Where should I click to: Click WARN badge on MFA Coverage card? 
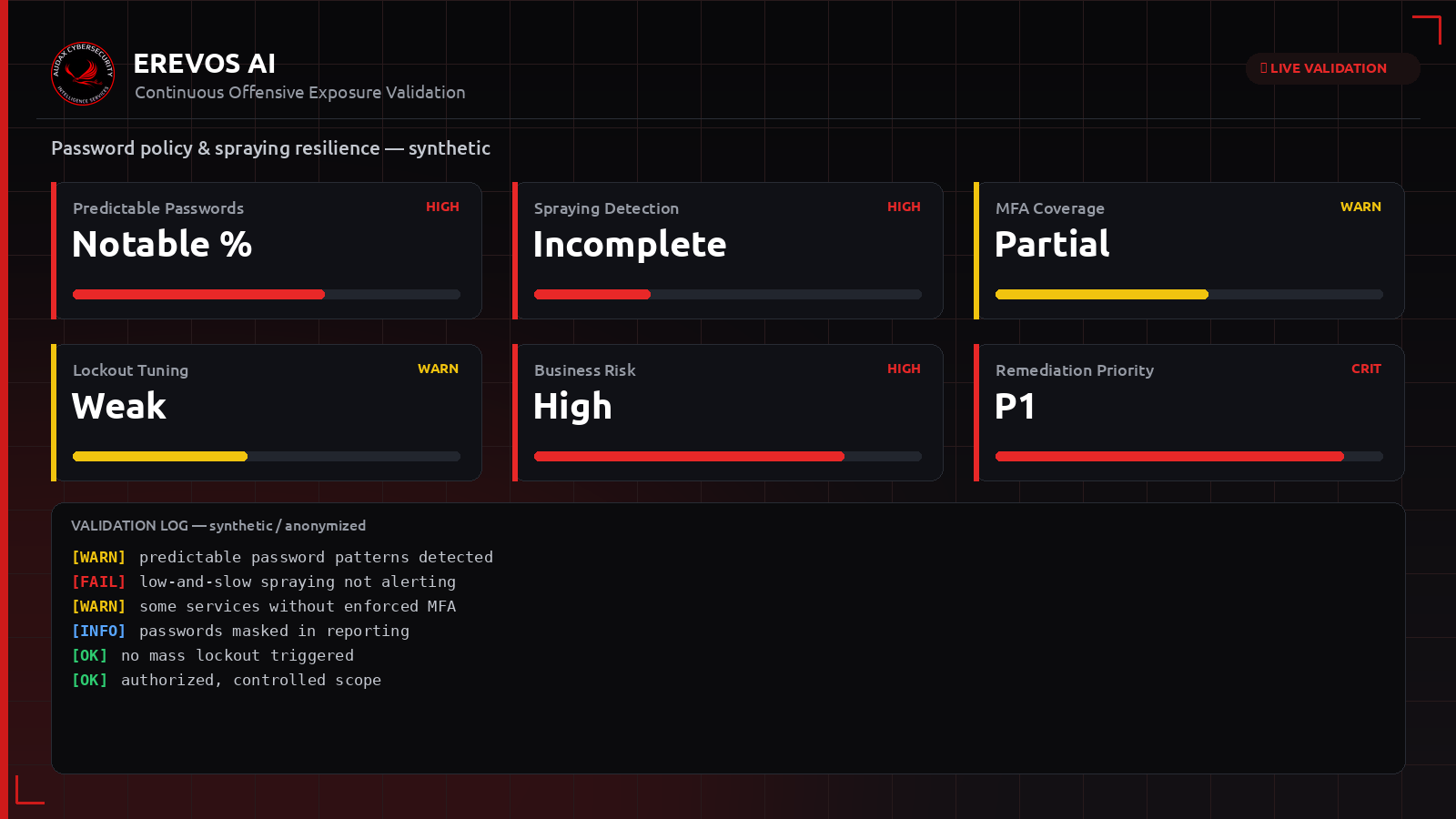pos(1360,207)
